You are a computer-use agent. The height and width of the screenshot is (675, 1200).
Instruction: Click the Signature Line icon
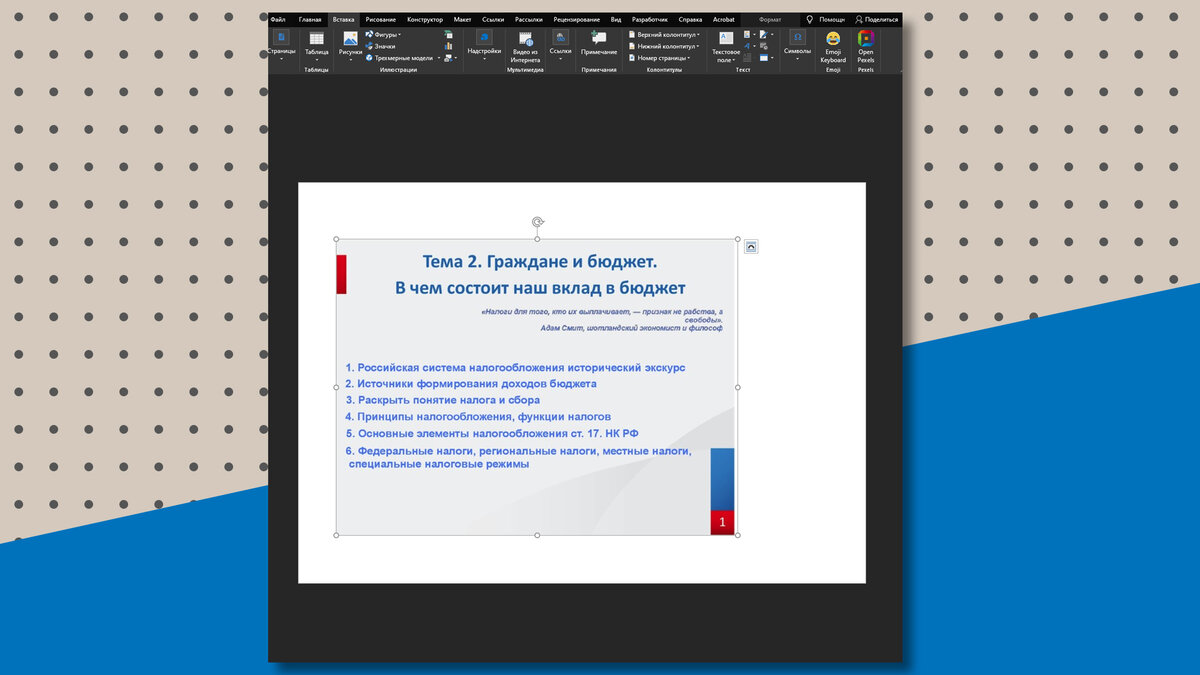coord(766,34)
